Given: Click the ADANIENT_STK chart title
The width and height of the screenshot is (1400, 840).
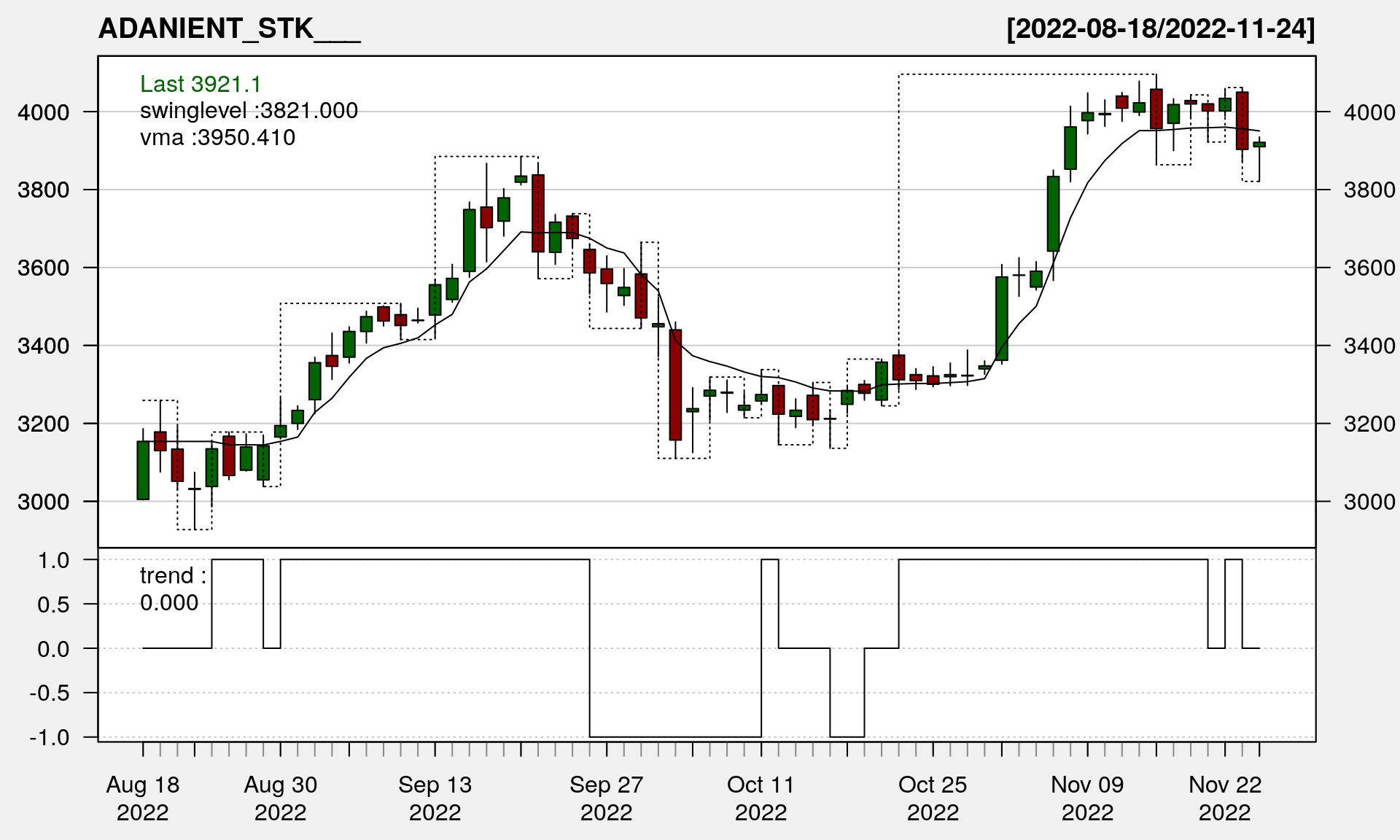Looking at the screenshot, I should 229,29.
